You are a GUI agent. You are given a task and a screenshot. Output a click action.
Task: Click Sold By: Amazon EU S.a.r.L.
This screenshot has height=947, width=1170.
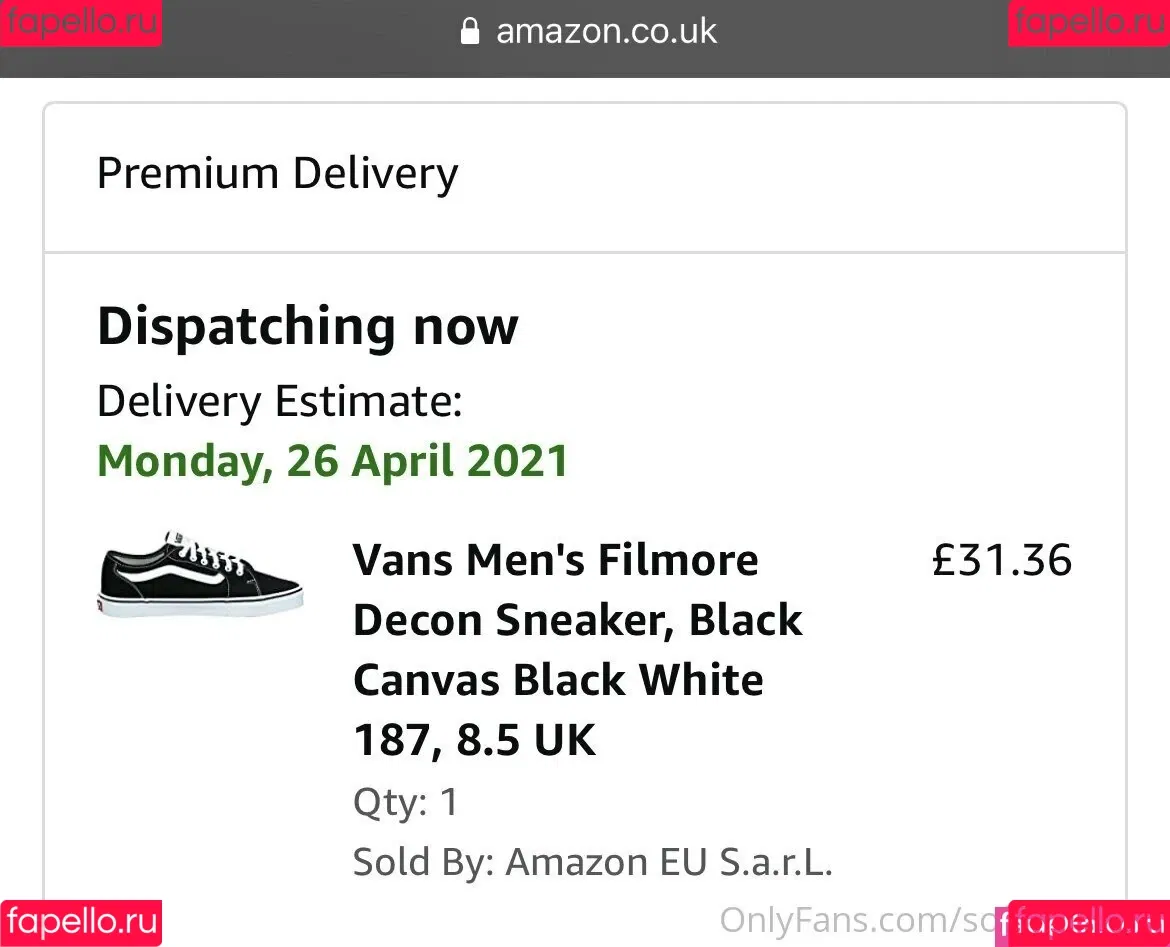tap(592, 862)
